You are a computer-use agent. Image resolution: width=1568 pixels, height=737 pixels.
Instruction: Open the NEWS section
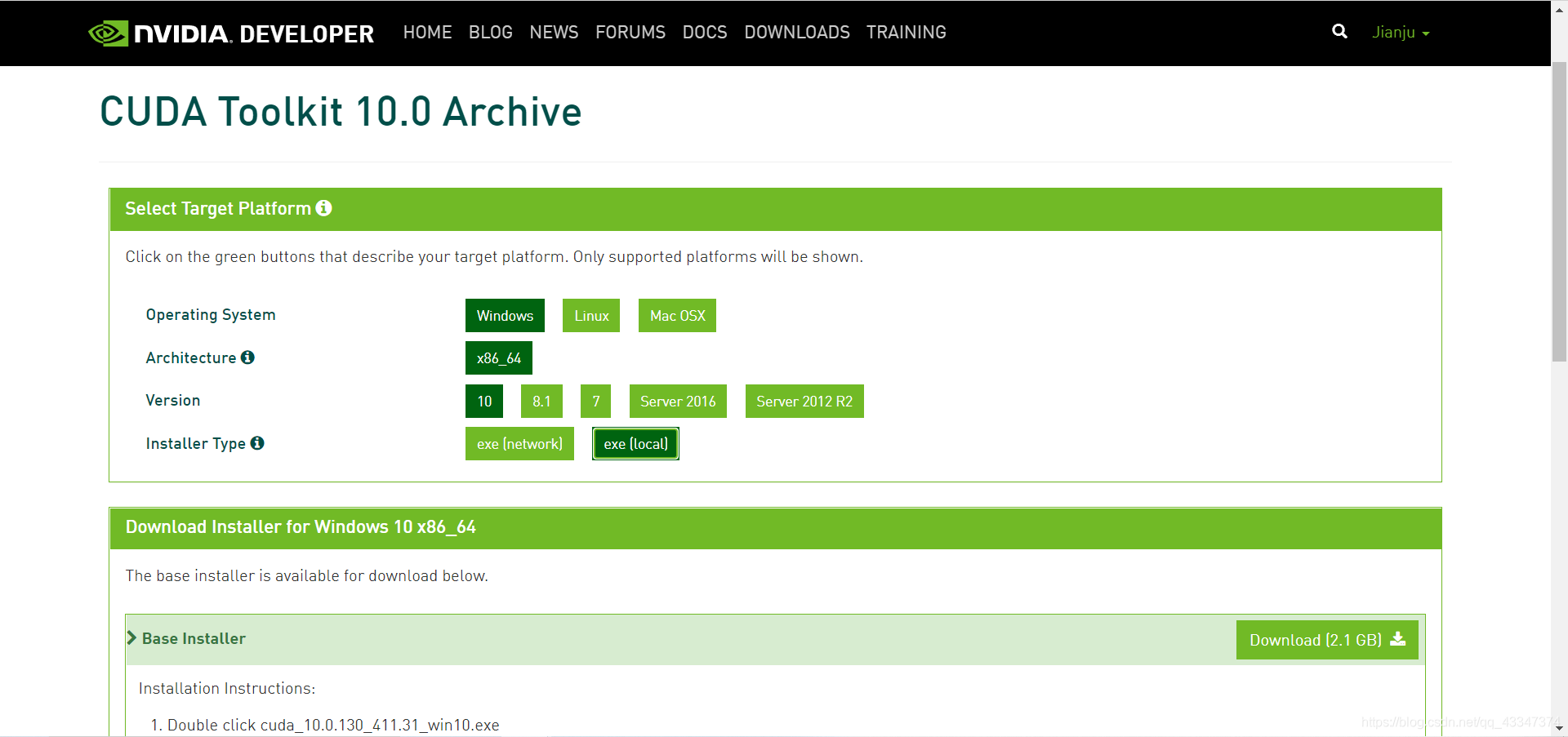(554, 33)
